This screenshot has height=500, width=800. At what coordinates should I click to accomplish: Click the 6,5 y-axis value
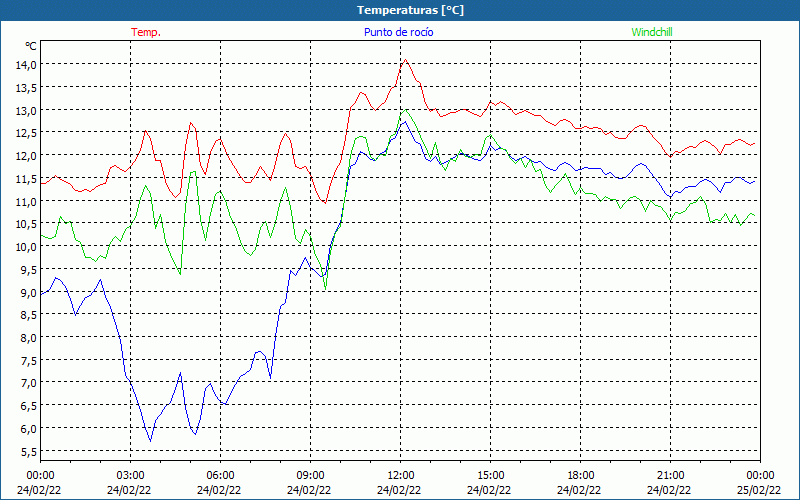coord(29,406)
